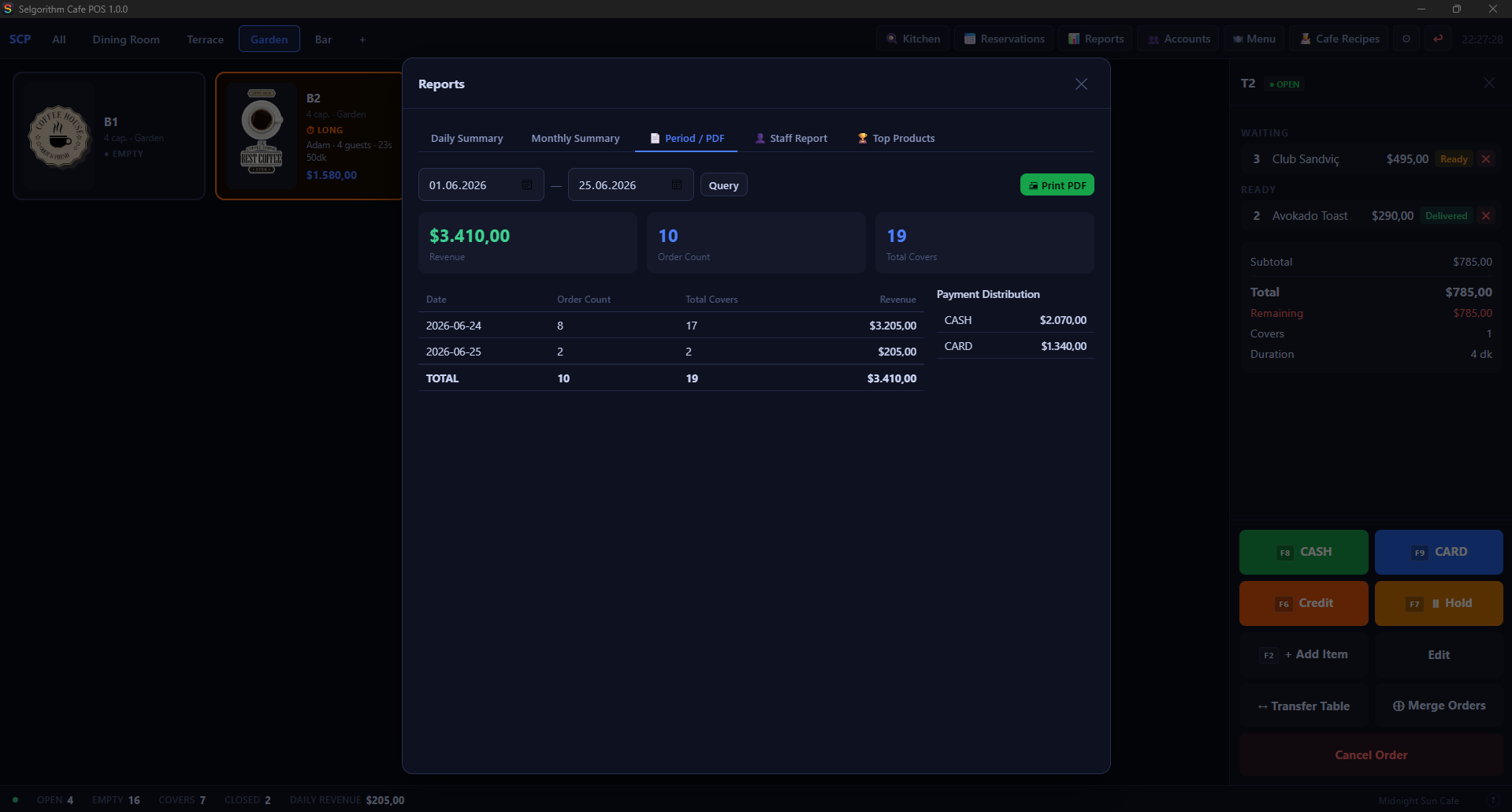Select the Period / PDF tab
1512x812 pixels.
686,138
